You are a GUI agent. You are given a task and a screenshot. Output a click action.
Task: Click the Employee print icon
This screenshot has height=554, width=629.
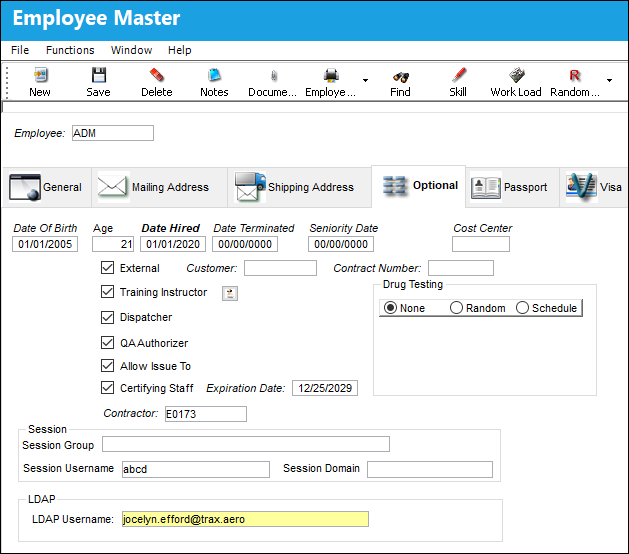point(331,75)
